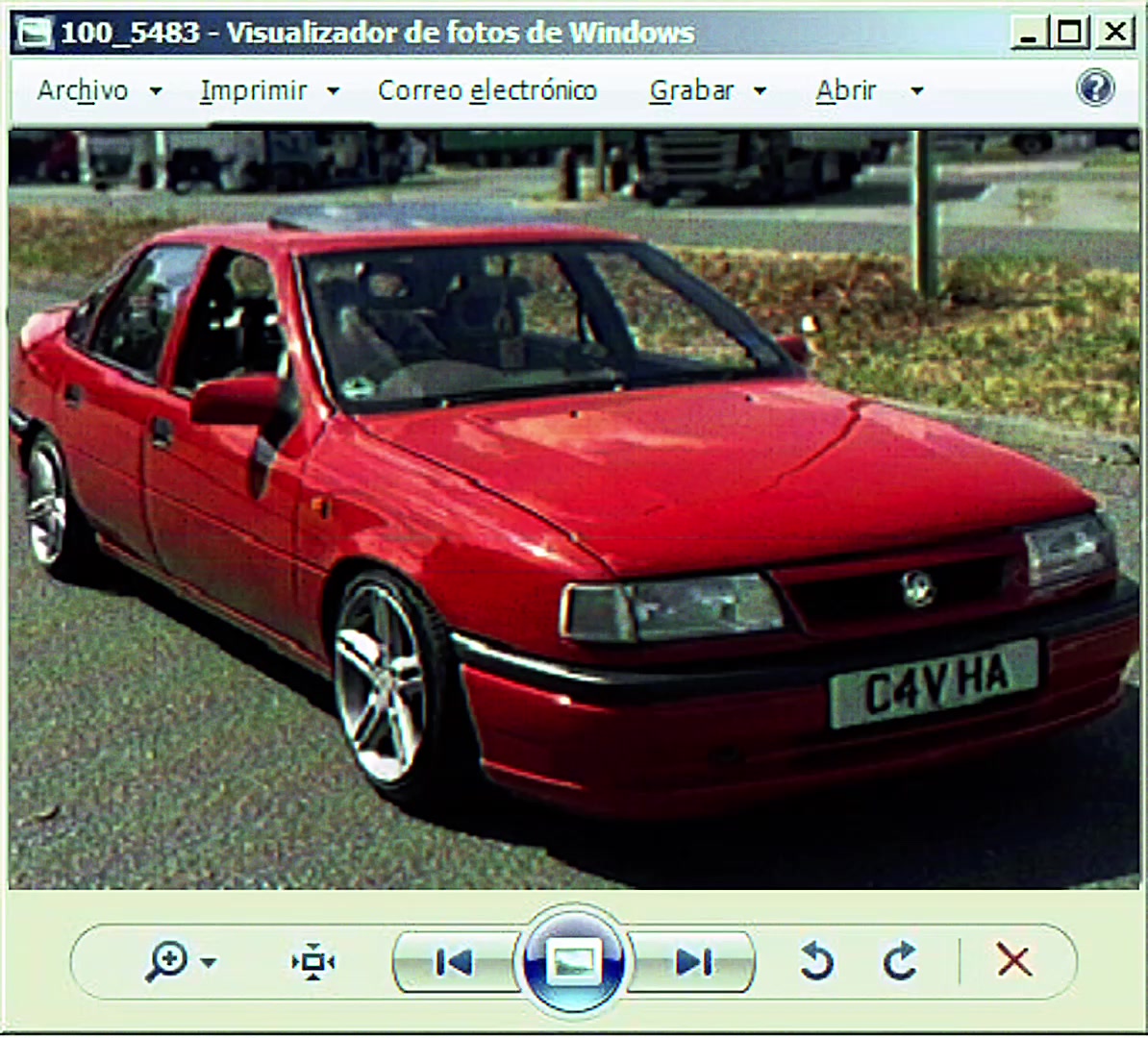The image size is (1148, 1038).
Task: Open the Grabar menu
Action: click(691, 90)
